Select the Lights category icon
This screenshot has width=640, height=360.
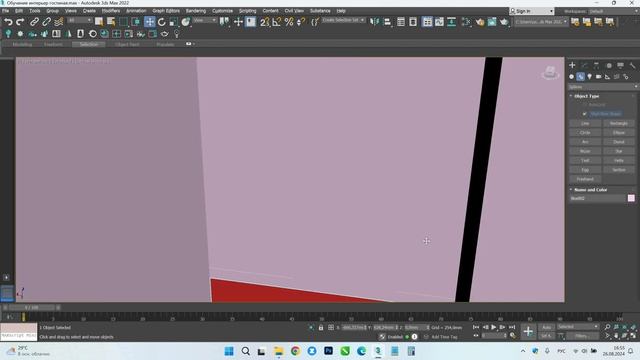(x=589, y=77)
